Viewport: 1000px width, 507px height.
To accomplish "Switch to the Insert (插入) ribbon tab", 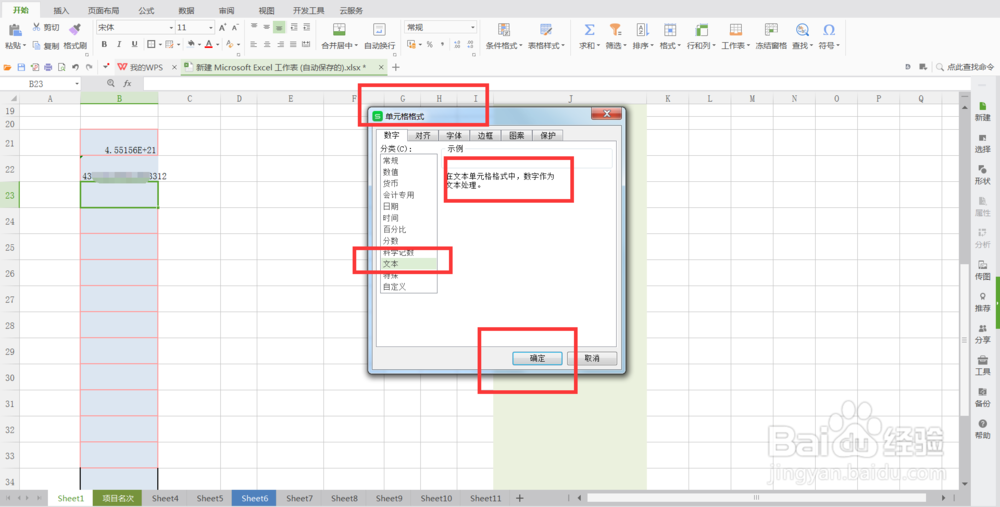I will 61,11.
